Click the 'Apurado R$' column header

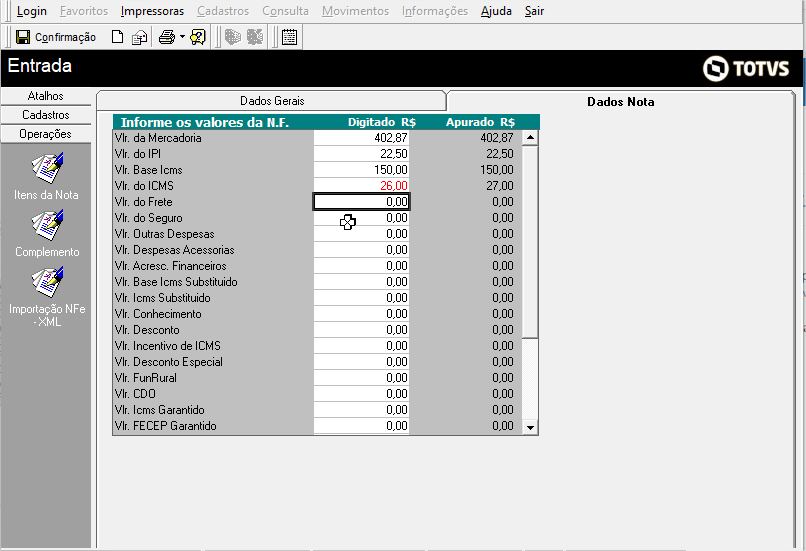480,122
